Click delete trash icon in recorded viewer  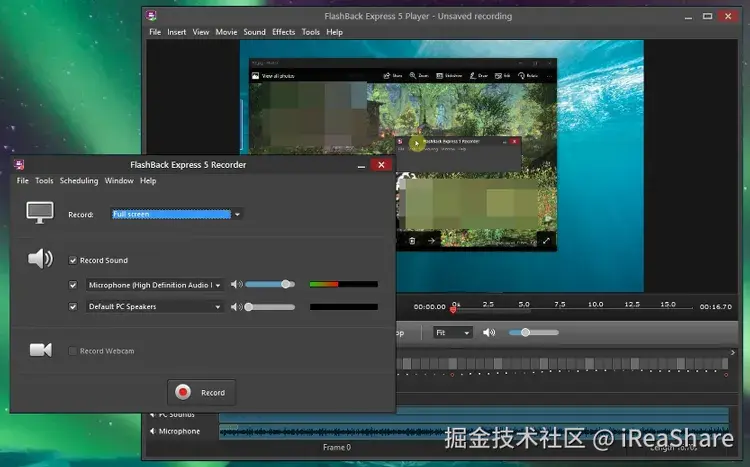pyautogui.click(x=412, y=241)
